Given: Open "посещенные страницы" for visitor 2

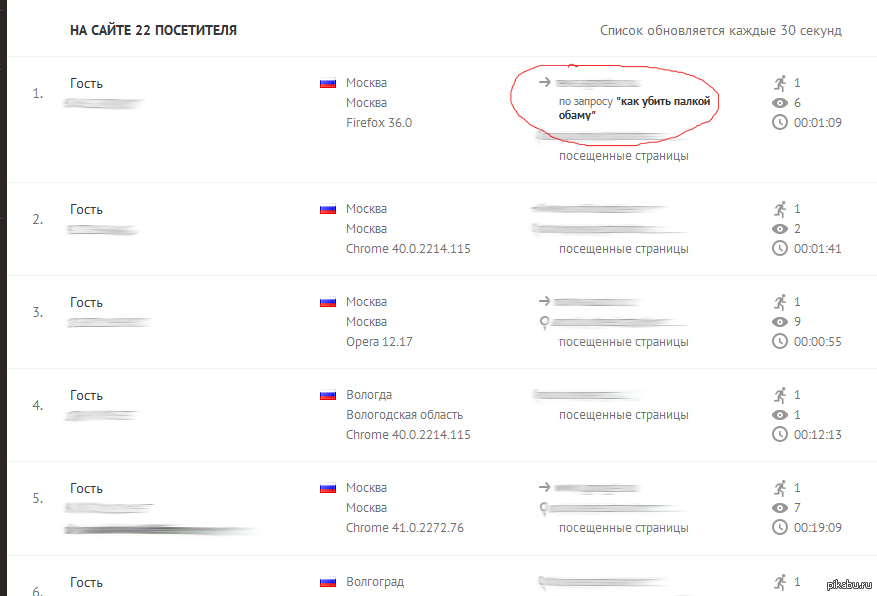Looking at the screenshot, I should click(x=623, y=248).
